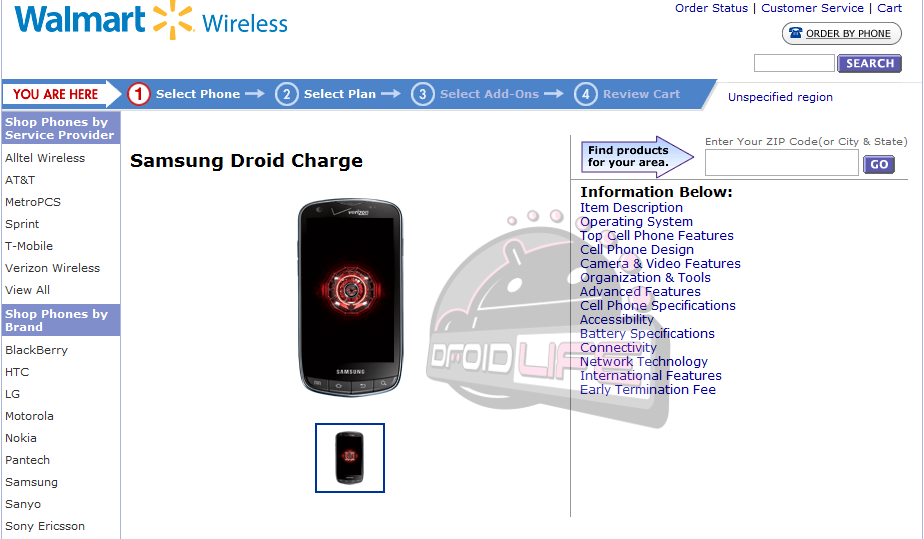This screenshot has width=924, height=539.
Task: Click the GO button next to ZIP field
Action: (x=879, y=164)
